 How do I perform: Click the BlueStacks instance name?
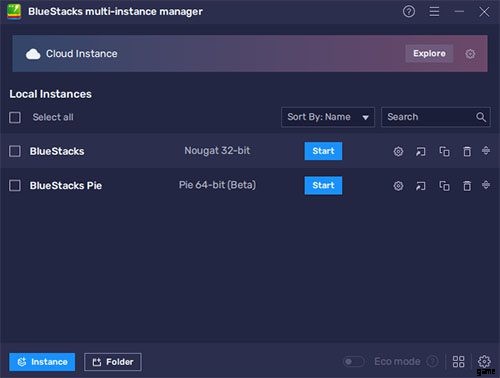[57, 151]
